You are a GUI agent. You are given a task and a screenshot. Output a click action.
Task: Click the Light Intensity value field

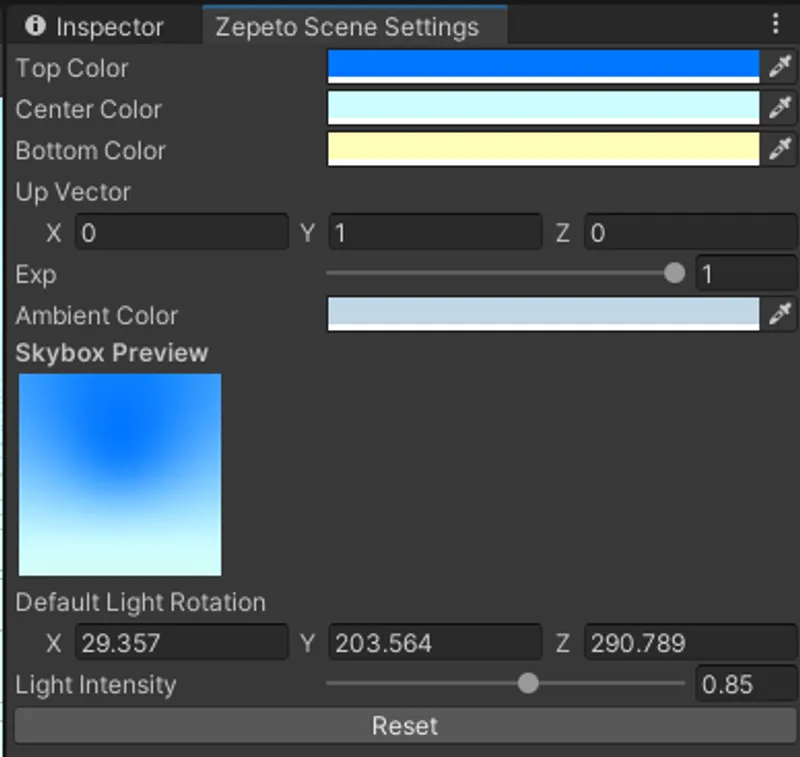pyautogui.click(x=745, y=685)
